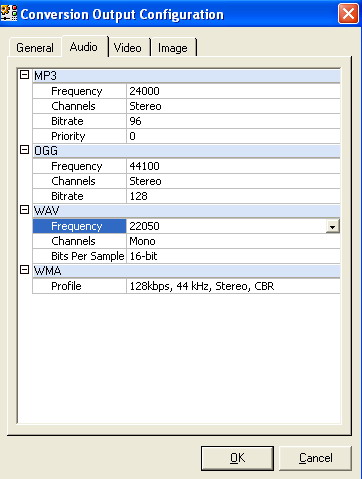Click the Bits Per Sample value 16-bit
This screenshot has width=362, height=479.
(x=233, y=256)
